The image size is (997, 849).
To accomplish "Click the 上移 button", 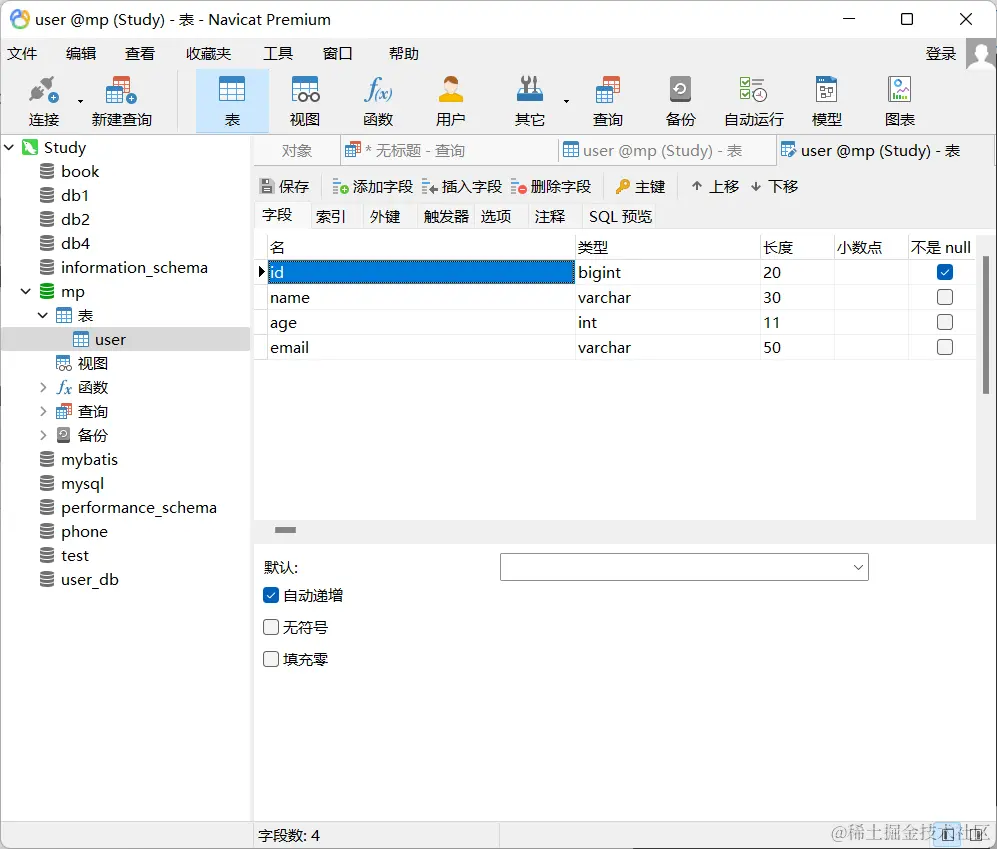I will tap(715, 186).
